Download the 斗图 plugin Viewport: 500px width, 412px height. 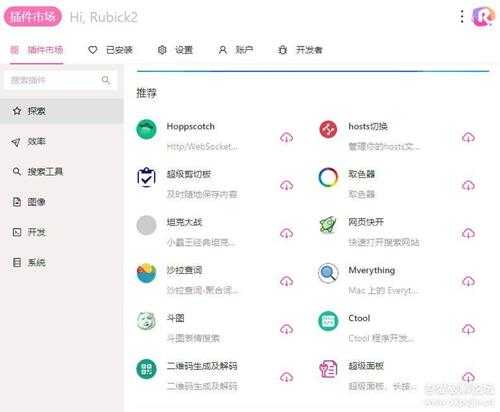pos(286,329)
